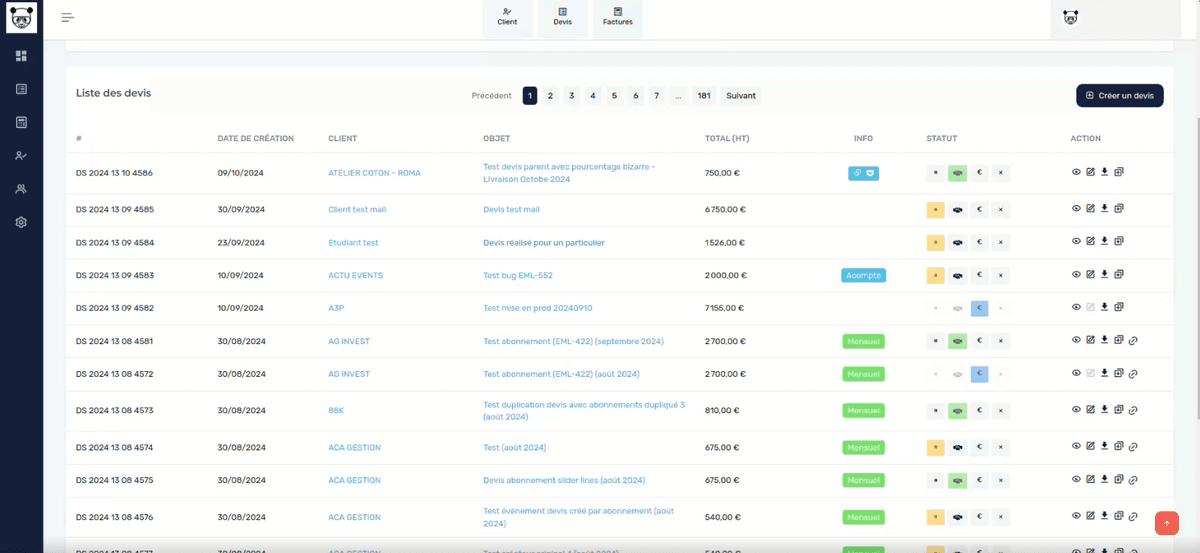Open the profile avatar menu top right
The image size is (1200, 553).
point(1070,17)
